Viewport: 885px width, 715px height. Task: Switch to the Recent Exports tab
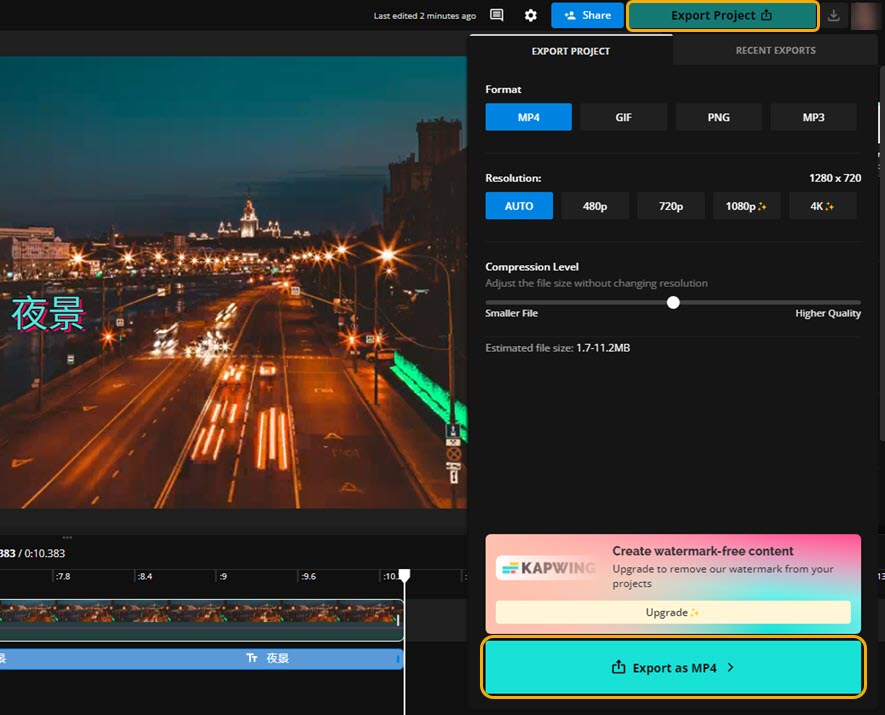pos(775,50)
